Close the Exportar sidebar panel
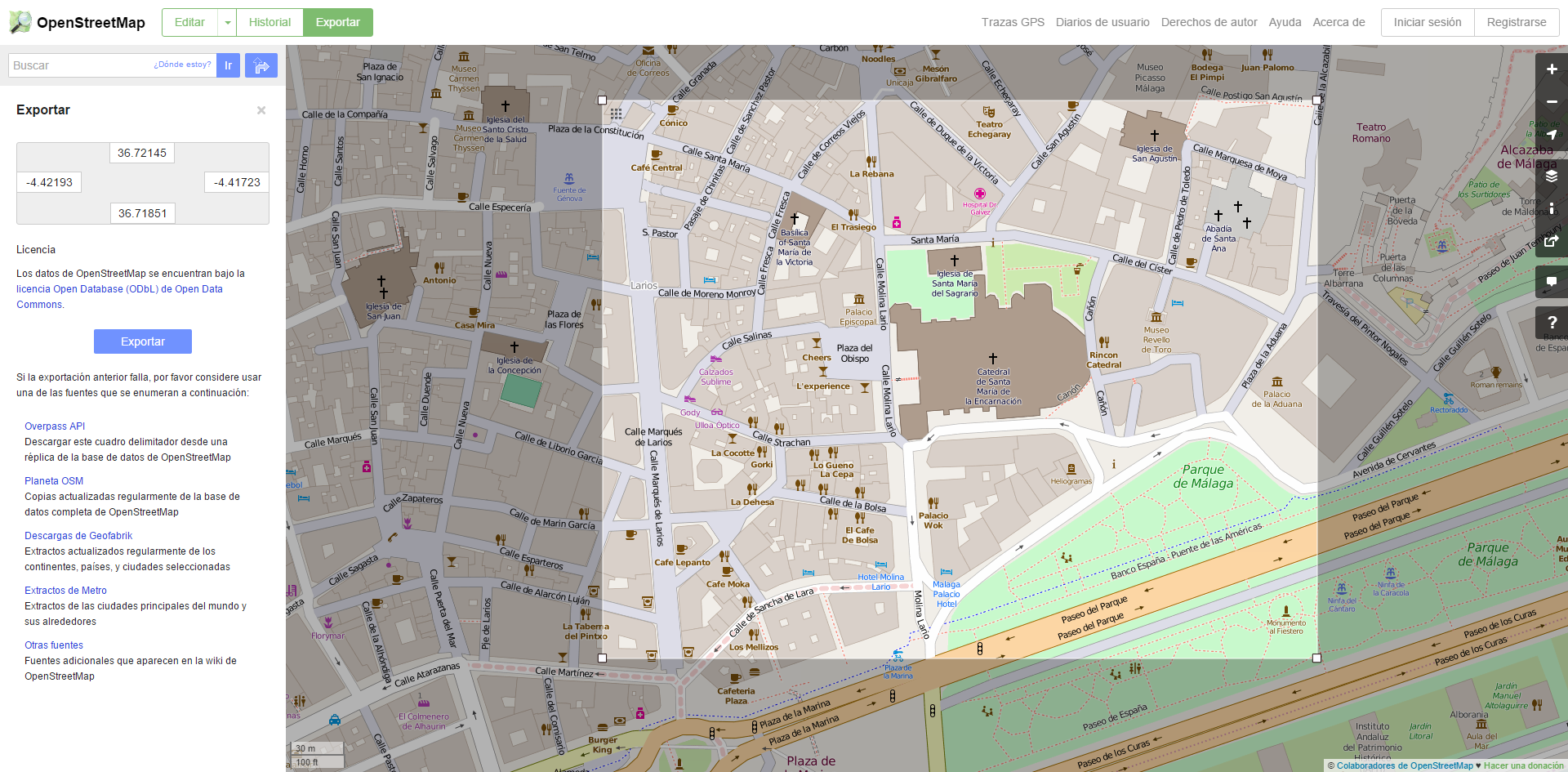This screenshot has width=1568, height=772. pos(261,110)
